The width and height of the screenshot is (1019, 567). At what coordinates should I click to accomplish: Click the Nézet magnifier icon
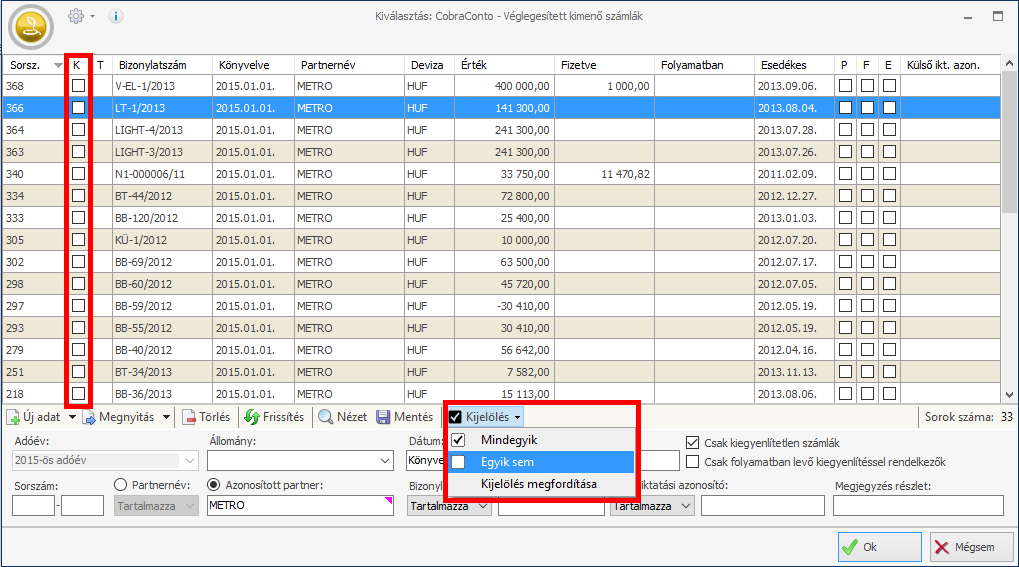(326, 417)
